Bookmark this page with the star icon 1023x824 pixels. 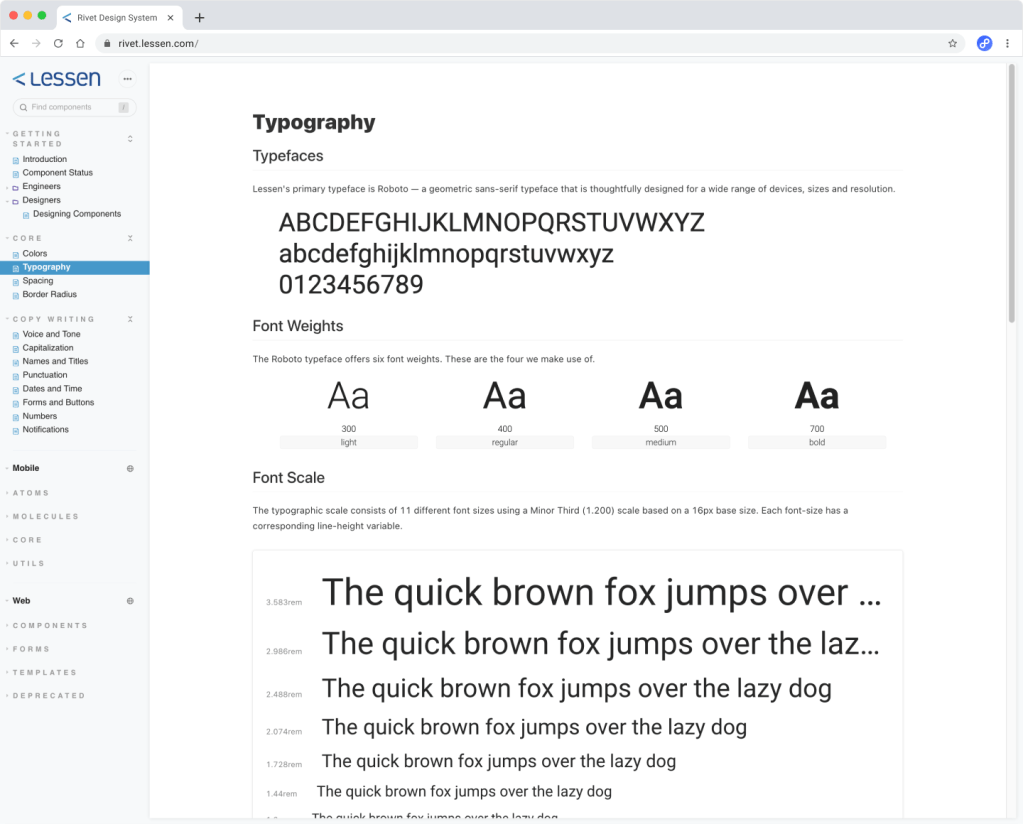tap(952, 43)
